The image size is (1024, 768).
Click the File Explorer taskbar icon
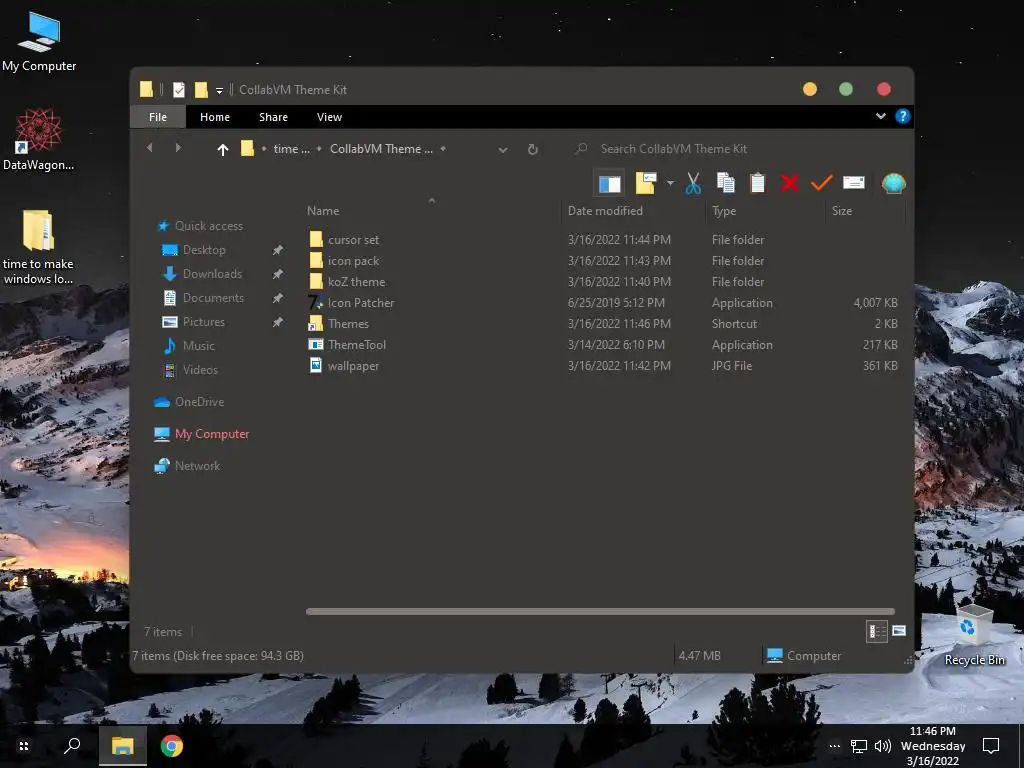click(x=122, y=746)
